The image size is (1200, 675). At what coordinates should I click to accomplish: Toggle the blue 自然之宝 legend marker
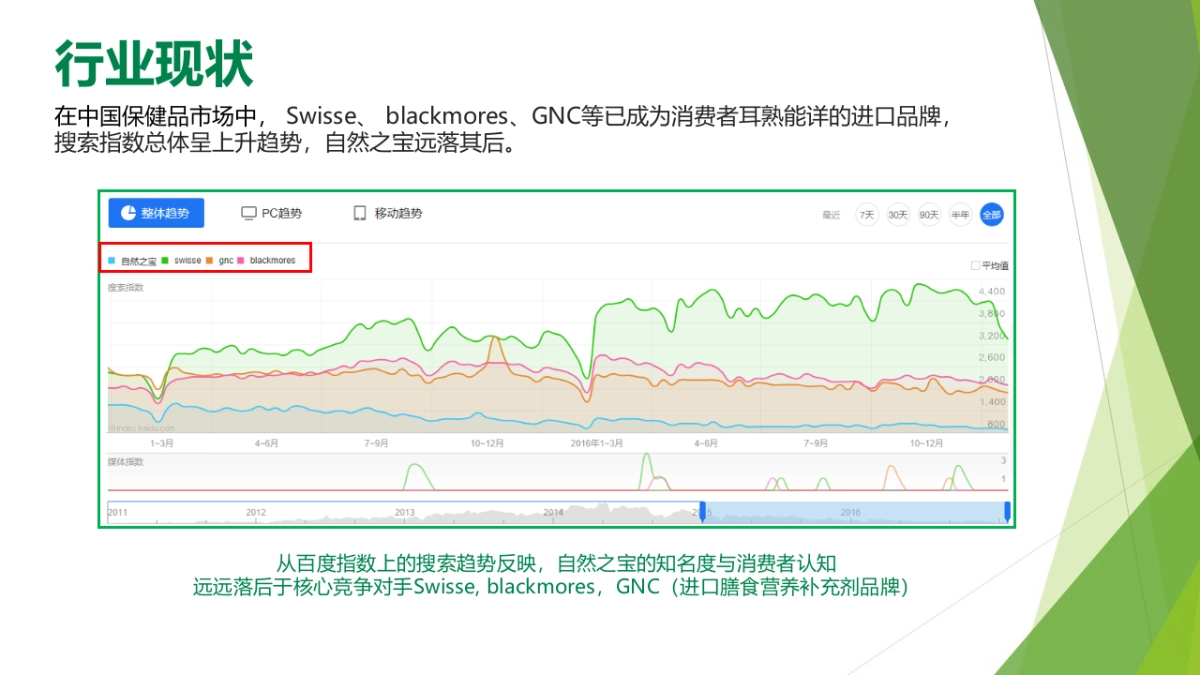(x=111, y=261)
